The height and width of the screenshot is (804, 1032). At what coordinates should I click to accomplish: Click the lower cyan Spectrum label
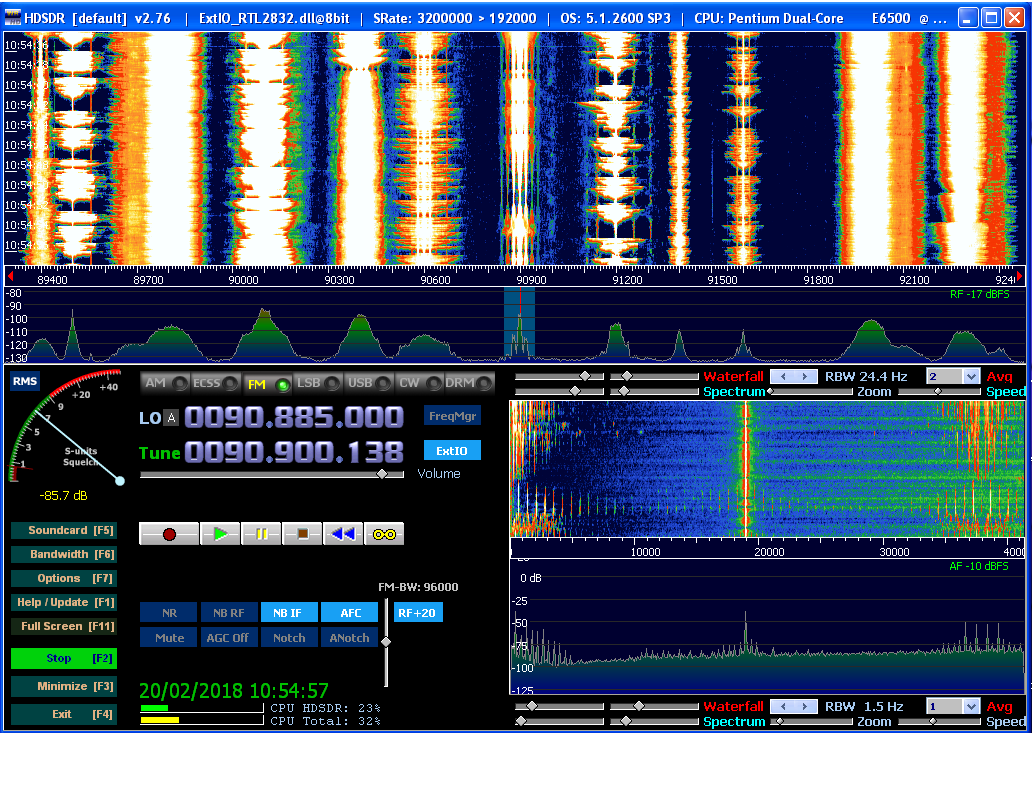coord(734,721)
